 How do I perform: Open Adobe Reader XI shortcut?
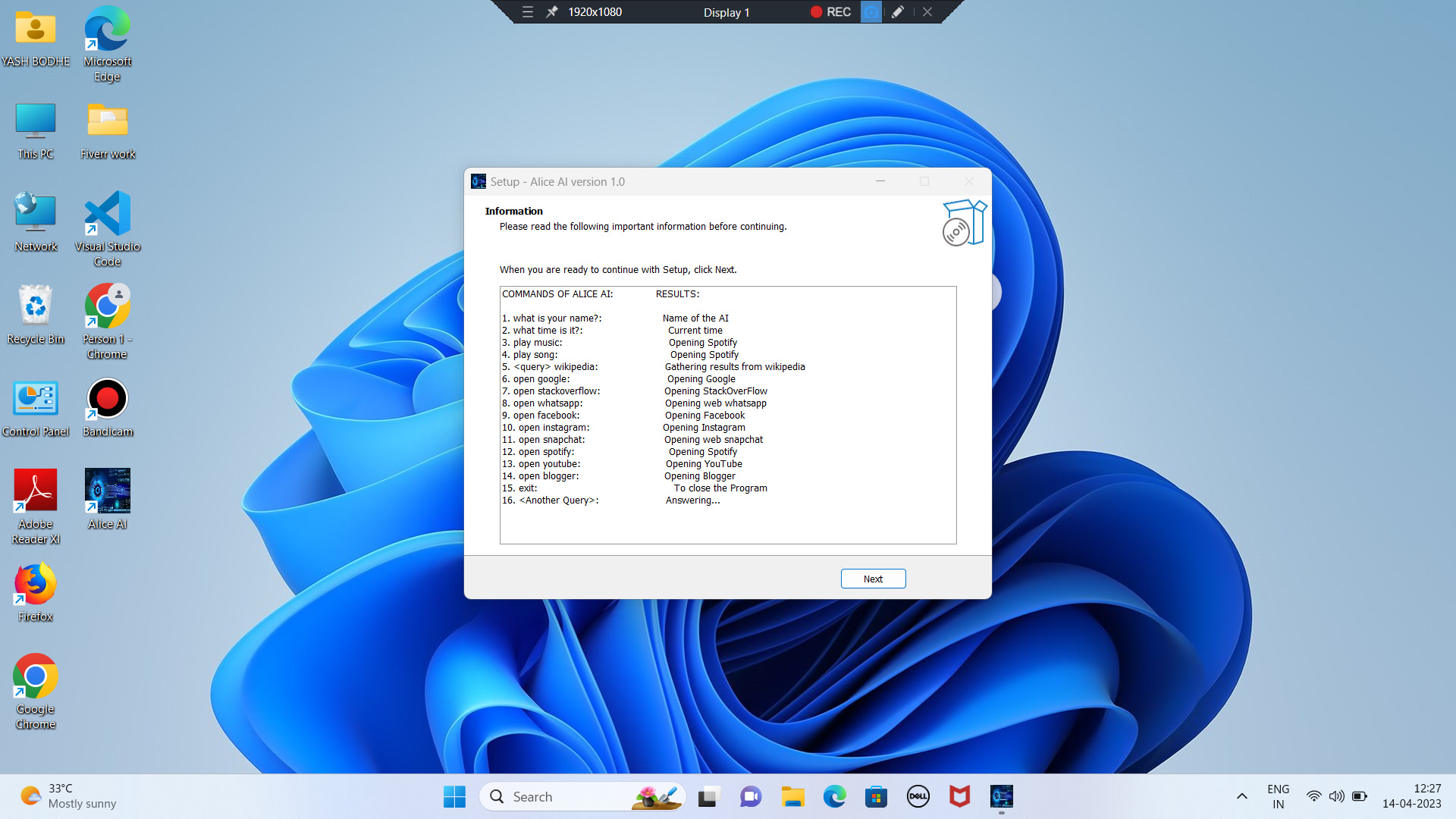point(36,504)
